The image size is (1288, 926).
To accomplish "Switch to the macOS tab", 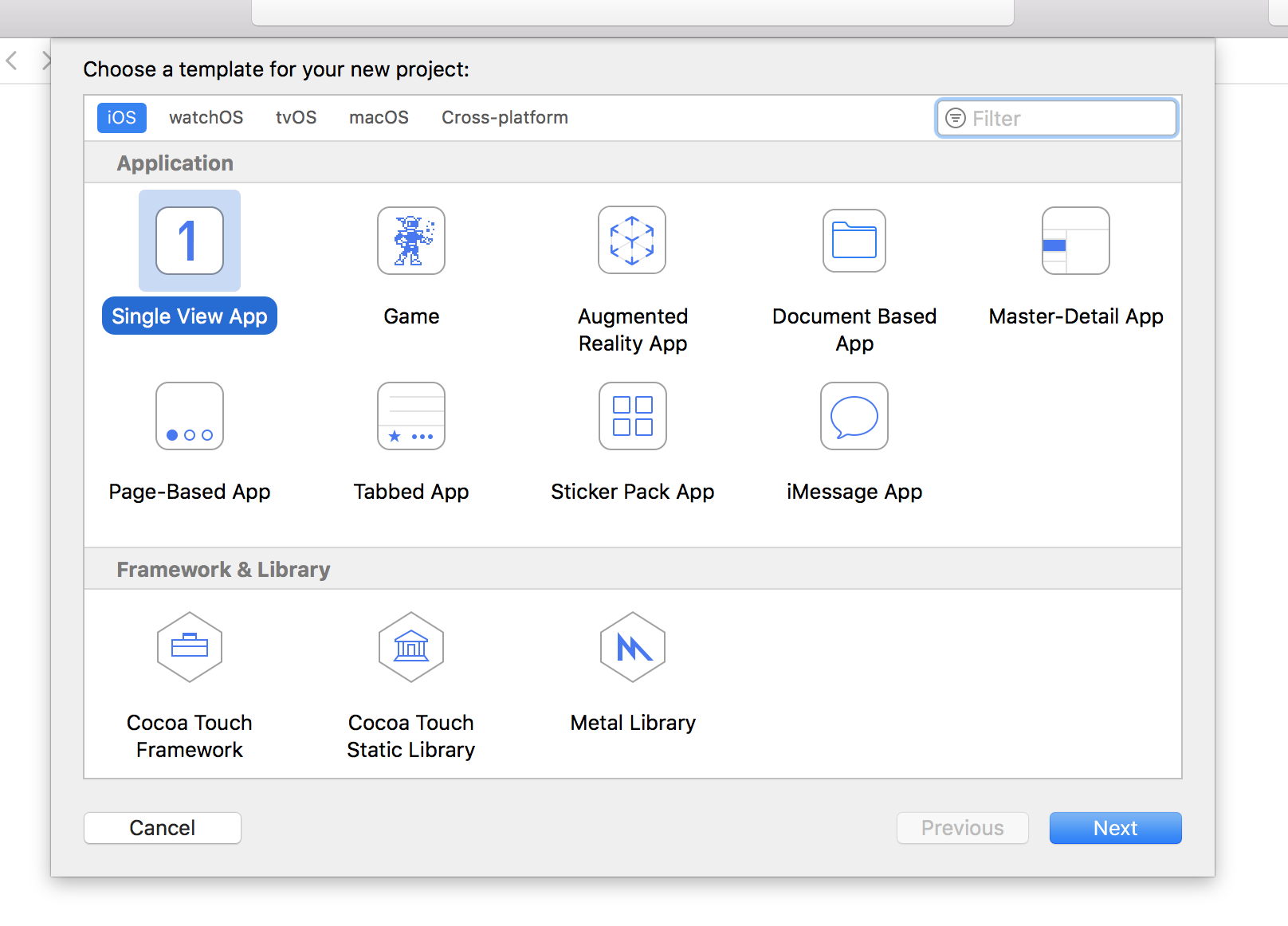I will point(379,118).
